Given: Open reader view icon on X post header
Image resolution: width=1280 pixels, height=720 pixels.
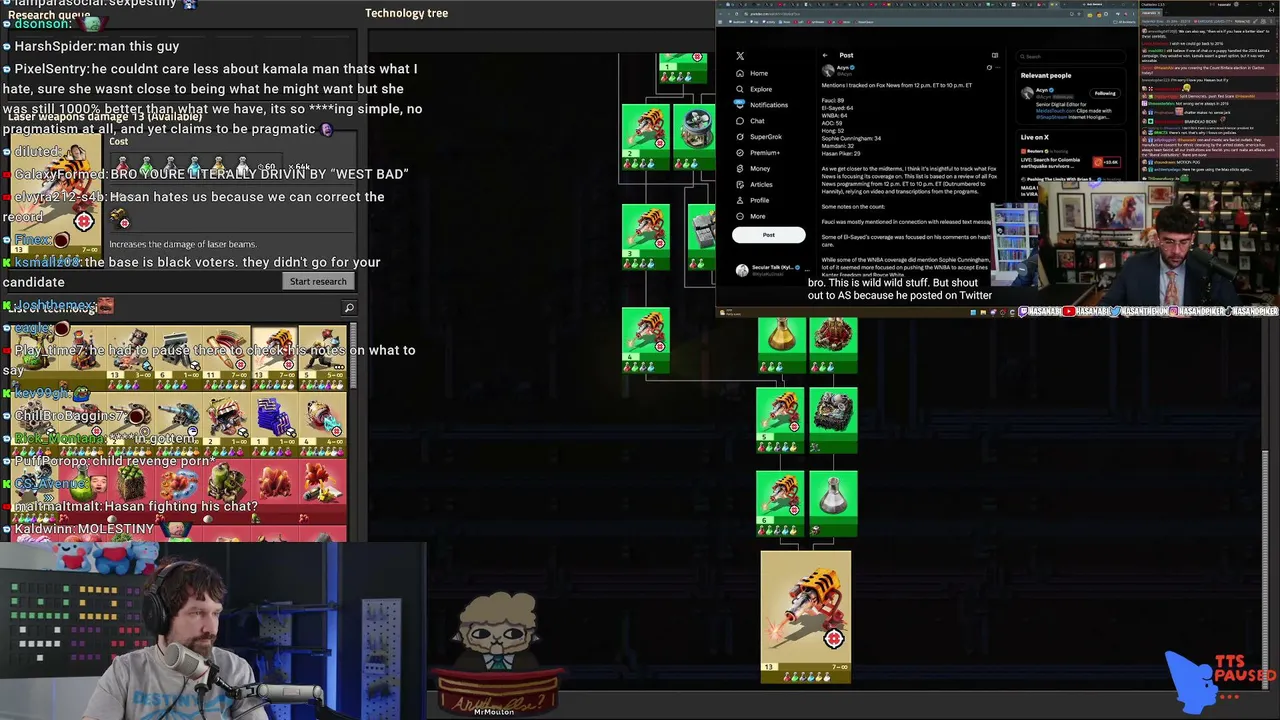Looking at the screenshot, I should coord(994,55).
